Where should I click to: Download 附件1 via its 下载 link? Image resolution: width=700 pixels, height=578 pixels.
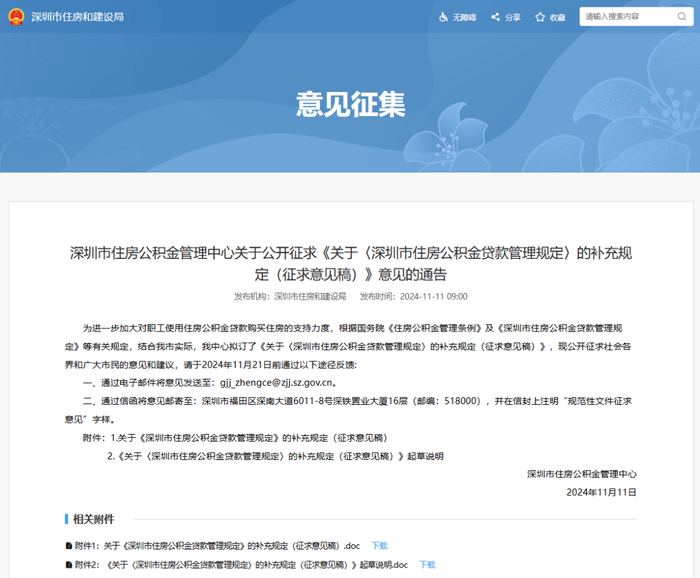click(x=379, y=545)
